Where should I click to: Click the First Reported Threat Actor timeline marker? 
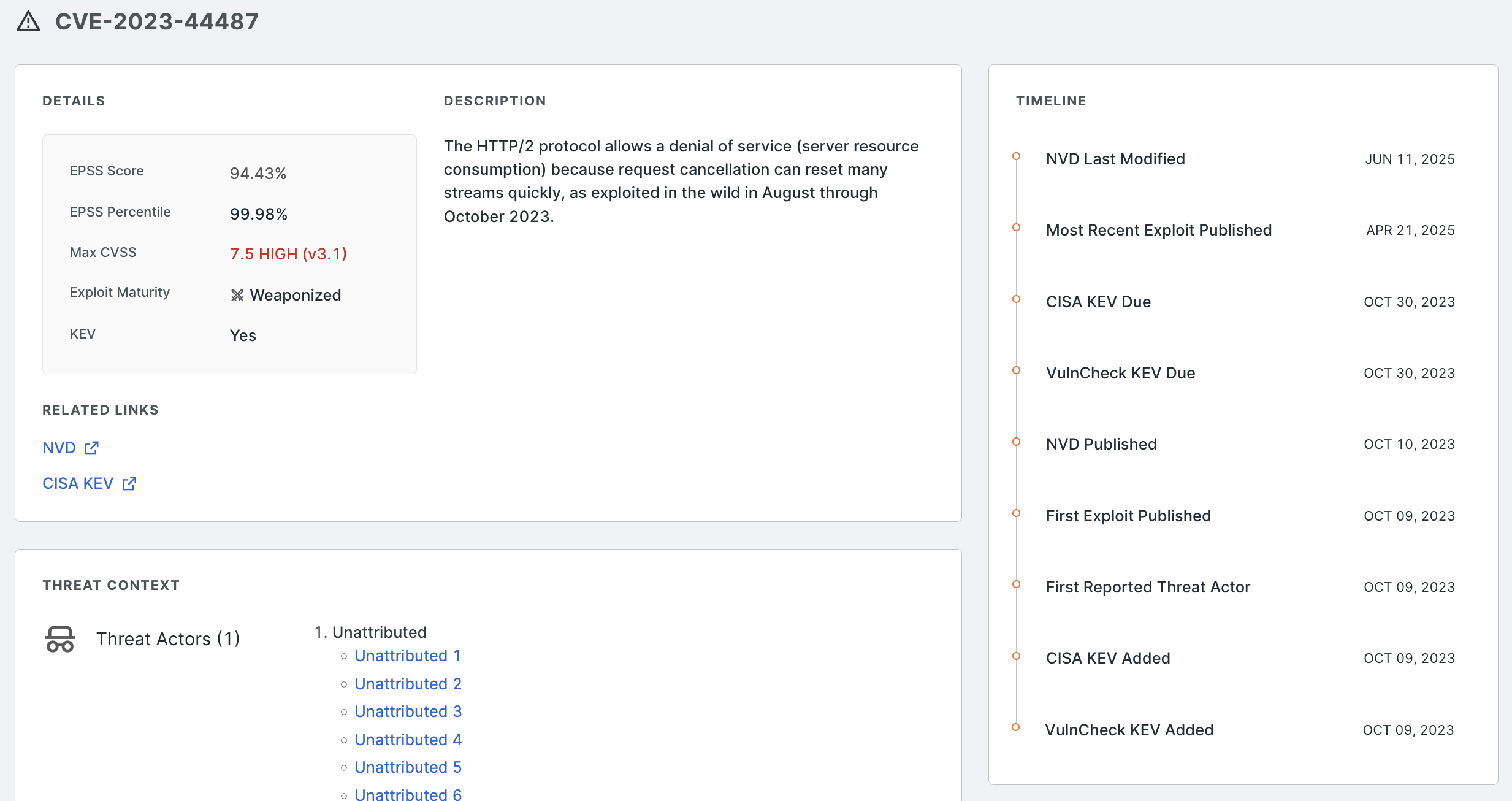tap(1016, 584)
